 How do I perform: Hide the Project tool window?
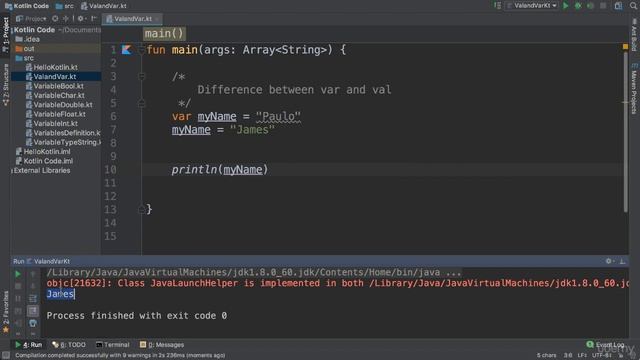pos(94,19)
